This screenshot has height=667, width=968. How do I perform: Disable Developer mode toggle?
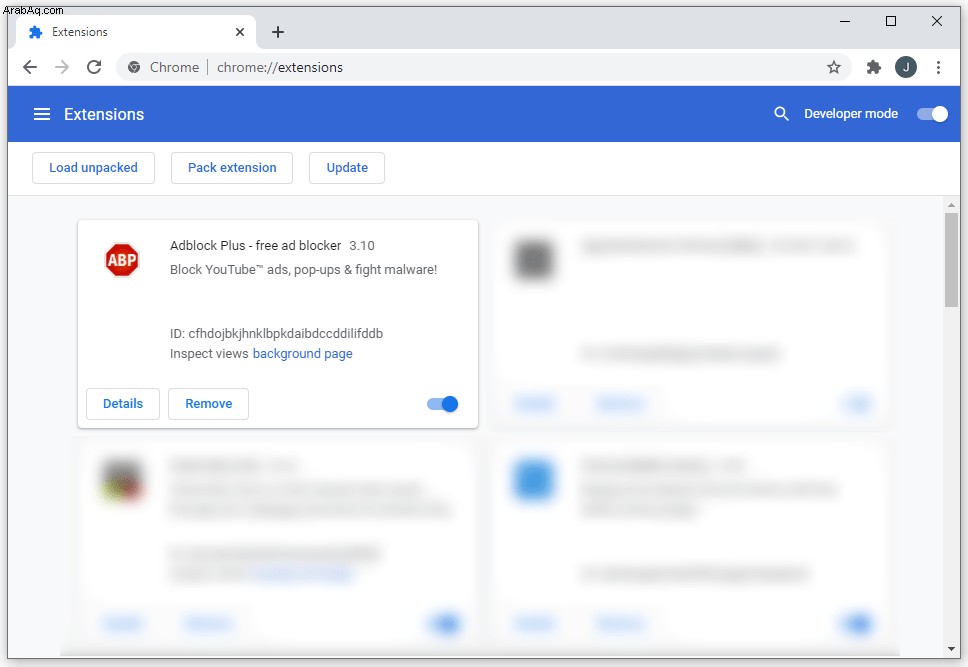click(x=932, y=114)
